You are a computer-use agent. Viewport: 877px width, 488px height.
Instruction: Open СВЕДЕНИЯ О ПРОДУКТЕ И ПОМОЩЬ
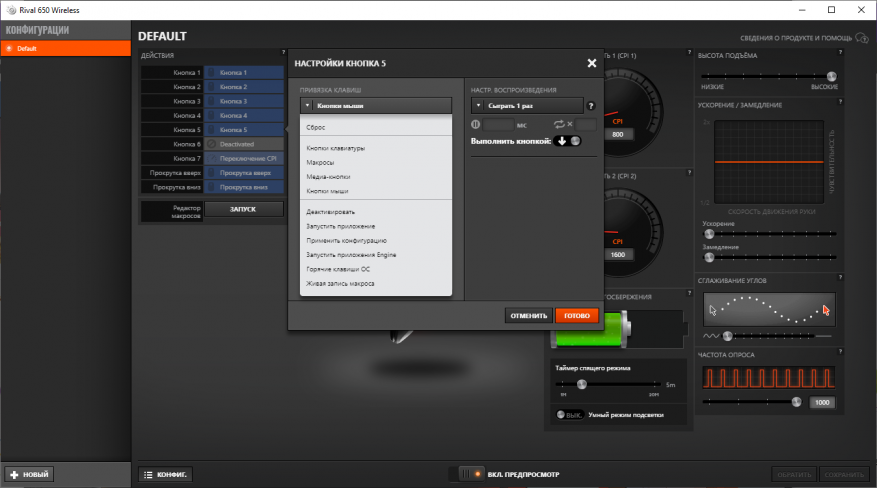796,38
